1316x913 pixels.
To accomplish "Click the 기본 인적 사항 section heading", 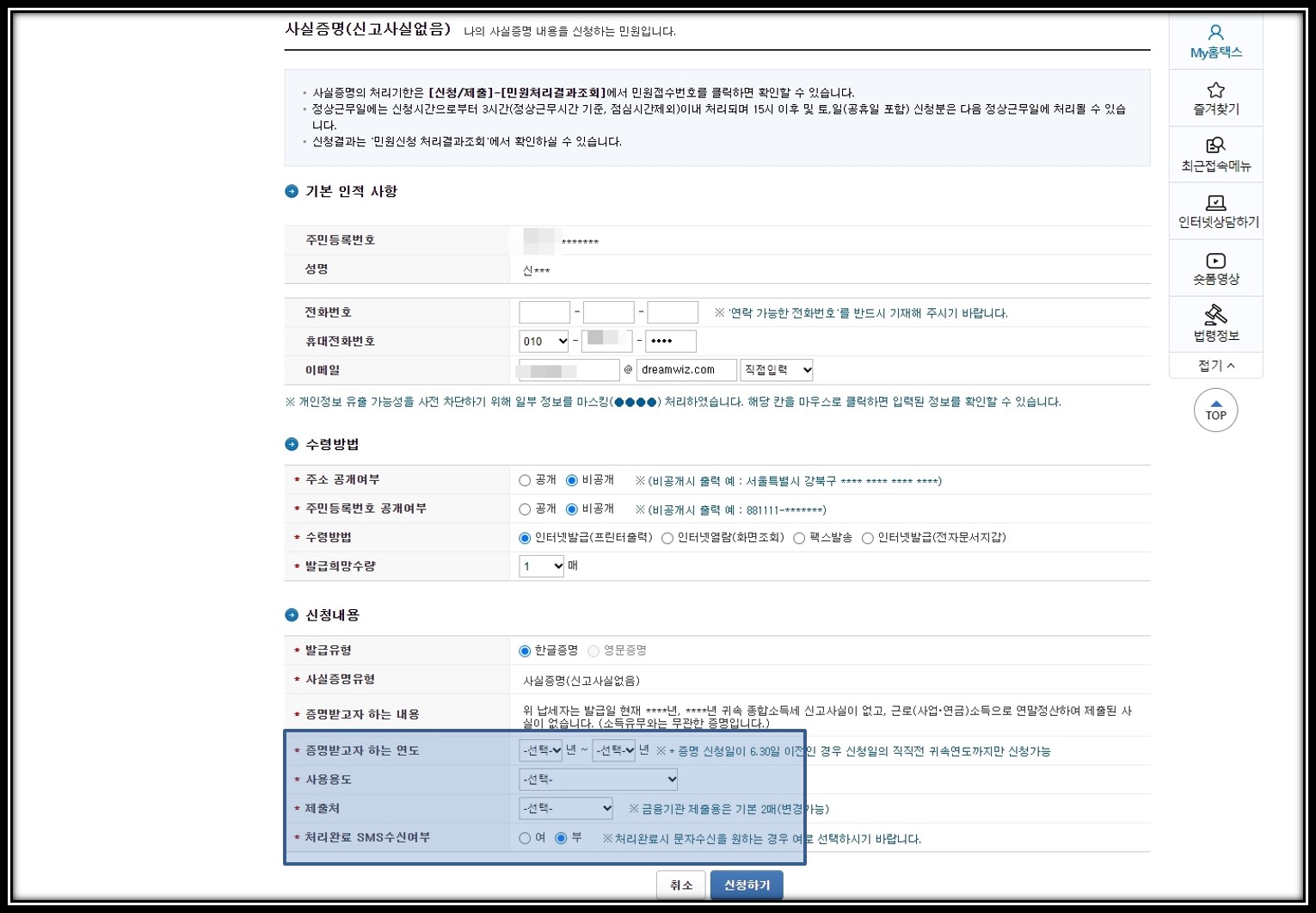I will [351, 191].
